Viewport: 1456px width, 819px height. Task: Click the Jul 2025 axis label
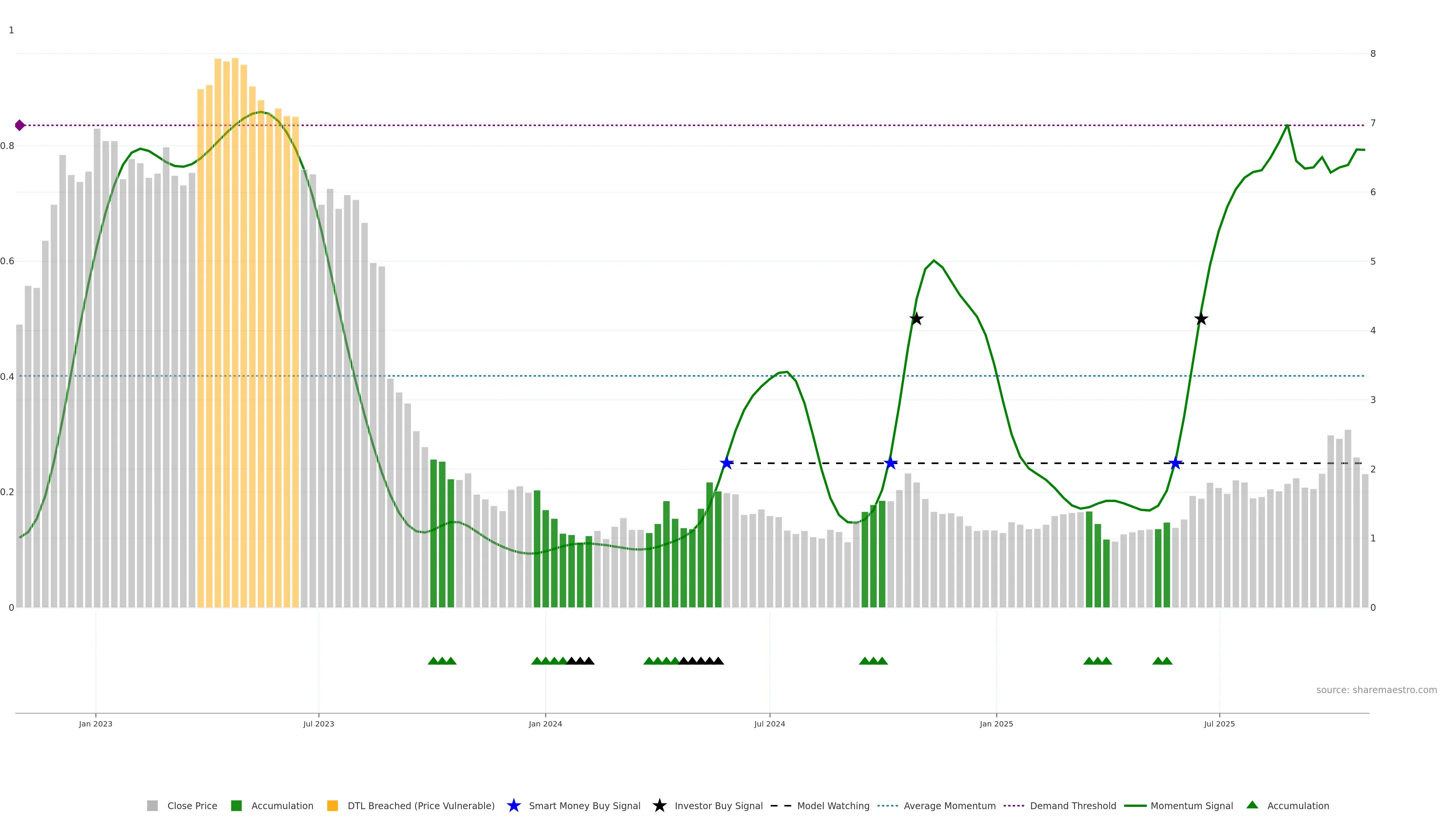(1219, 724)
